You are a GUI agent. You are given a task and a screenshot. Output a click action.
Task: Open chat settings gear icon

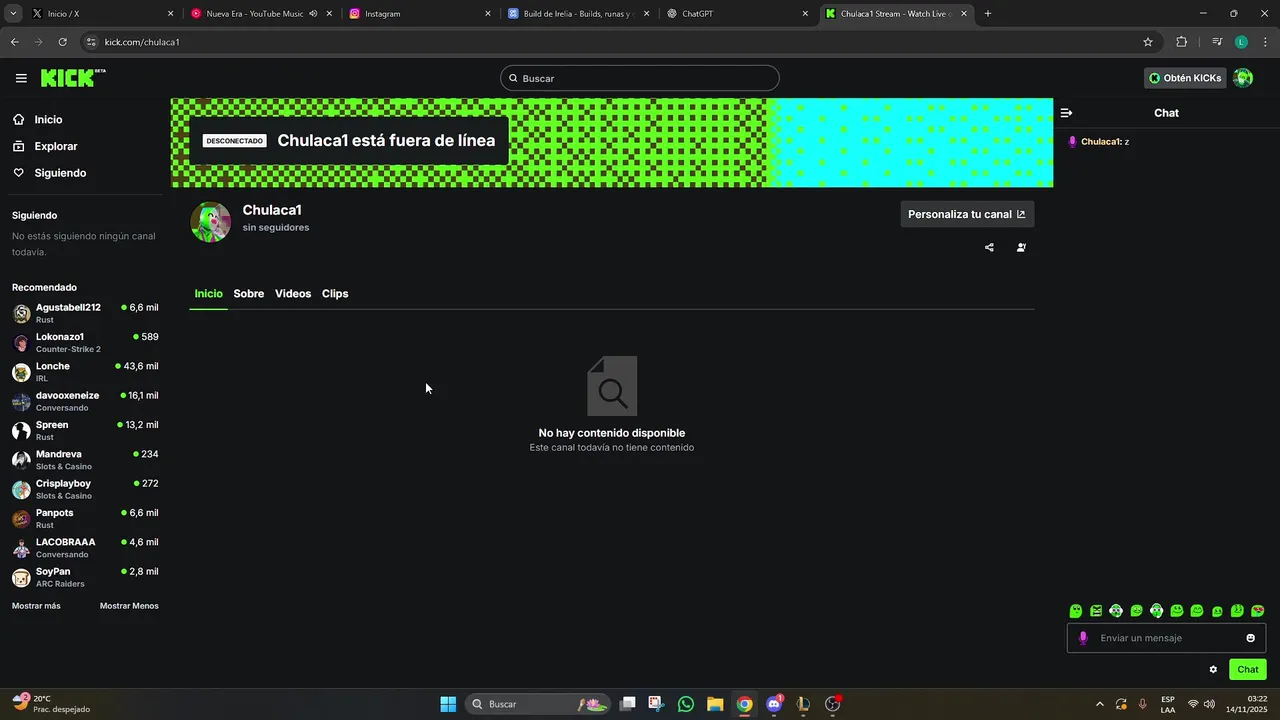coord(1213,670)
